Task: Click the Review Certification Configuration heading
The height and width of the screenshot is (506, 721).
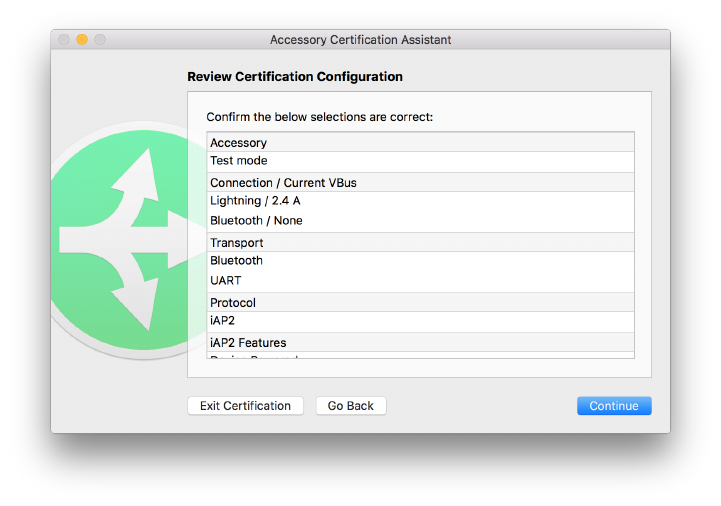Action: pyautogui.click(x=295, y=77)
